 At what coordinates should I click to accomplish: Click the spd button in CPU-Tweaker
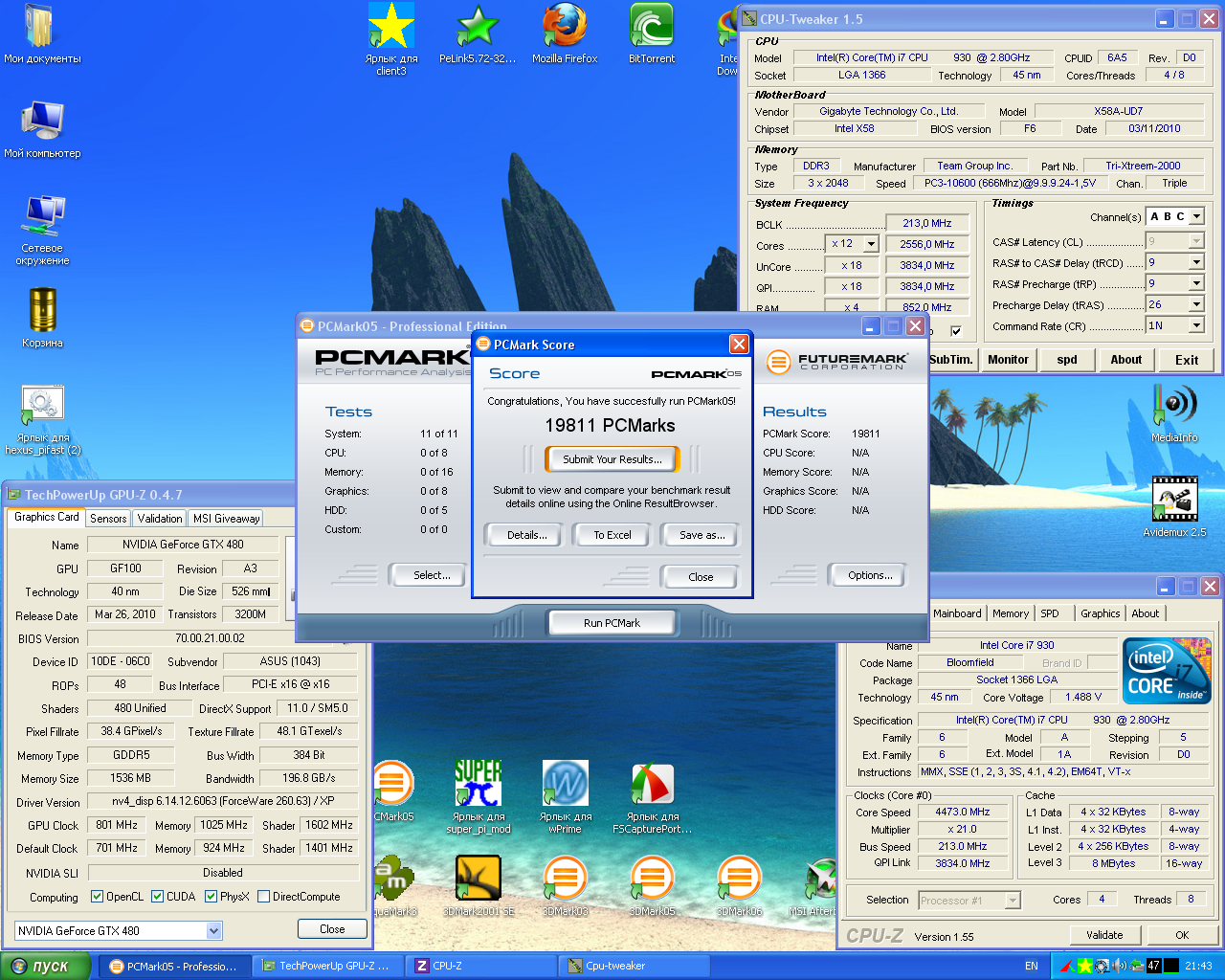[x=1067, y=360]
